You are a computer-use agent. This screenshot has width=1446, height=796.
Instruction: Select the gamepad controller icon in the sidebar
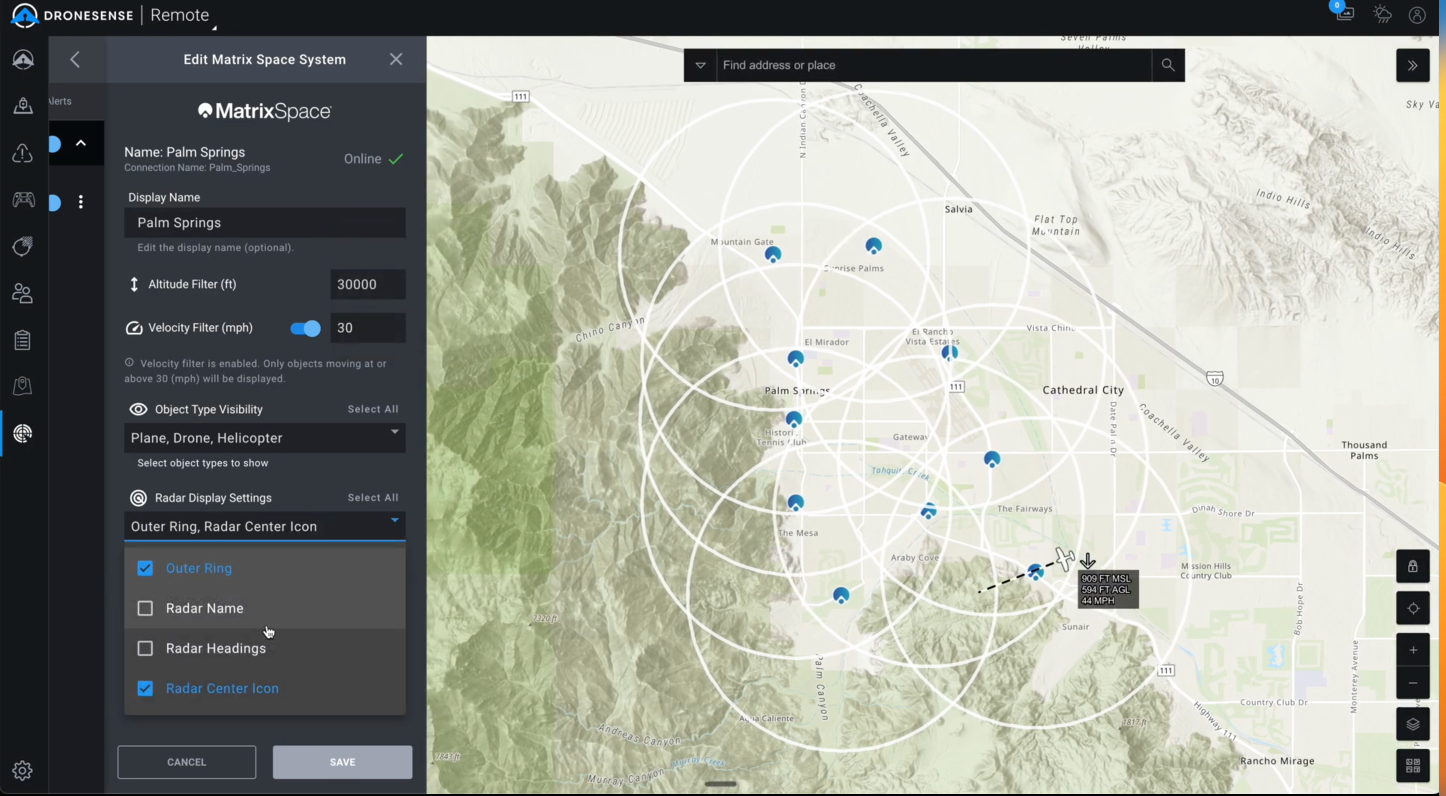point(22,199)
